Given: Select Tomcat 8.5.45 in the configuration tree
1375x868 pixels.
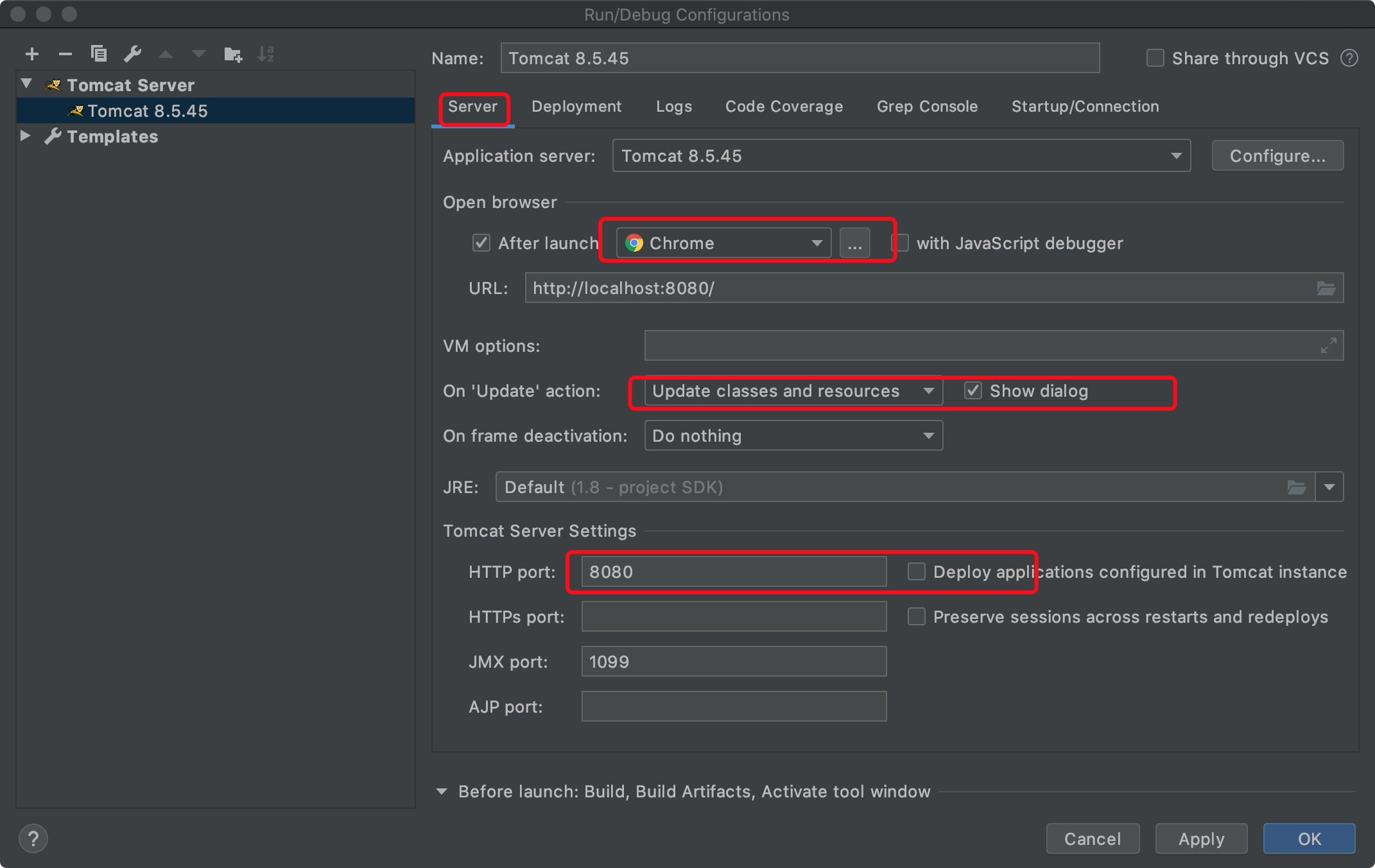Looking at the screenshot, I should click(x=216, y=110).
